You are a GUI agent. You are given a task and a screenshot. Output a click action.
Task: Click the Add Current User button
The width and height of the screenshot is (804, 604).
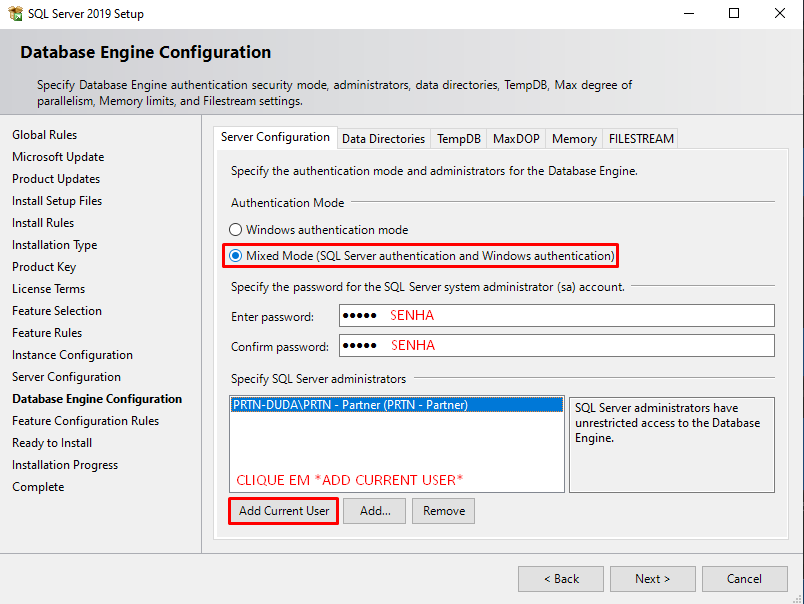point(284,511)
